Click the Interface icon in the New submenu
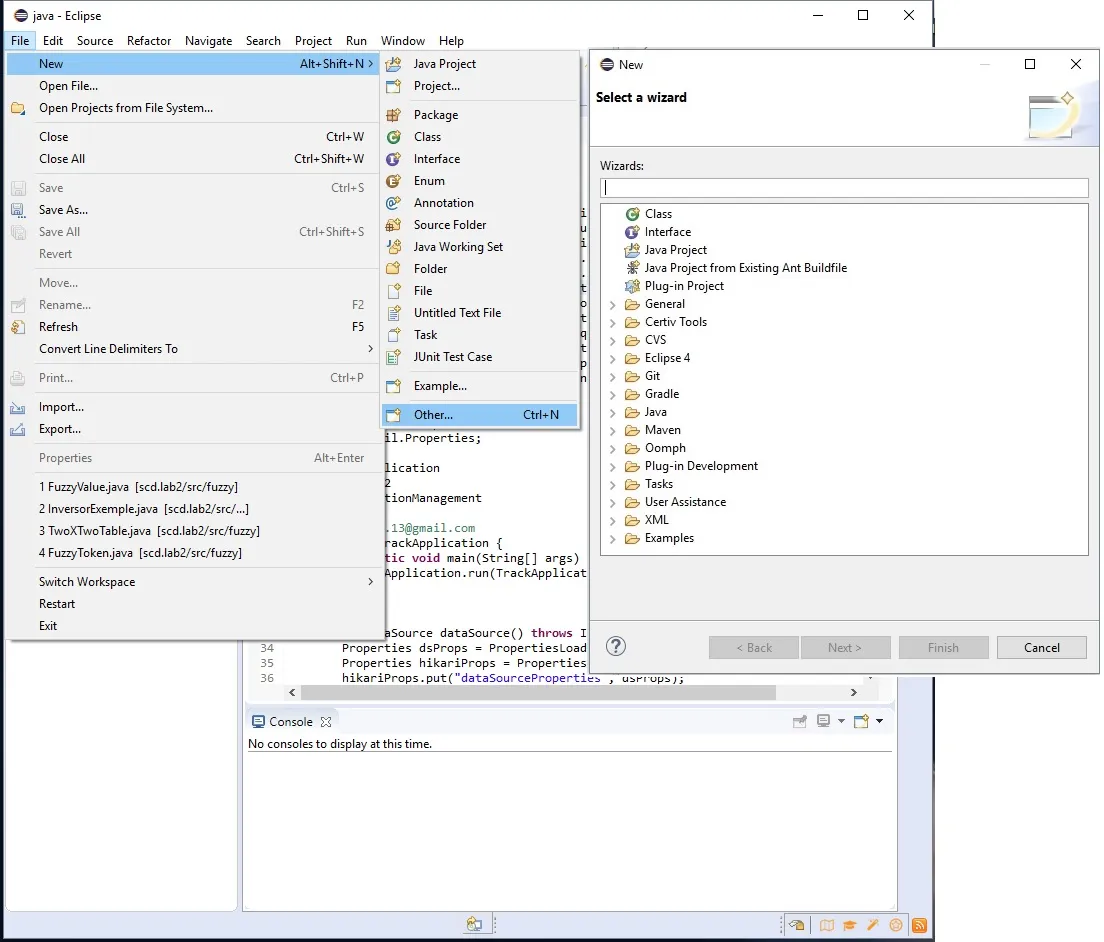1104x942 pixels. click(394, 159)
